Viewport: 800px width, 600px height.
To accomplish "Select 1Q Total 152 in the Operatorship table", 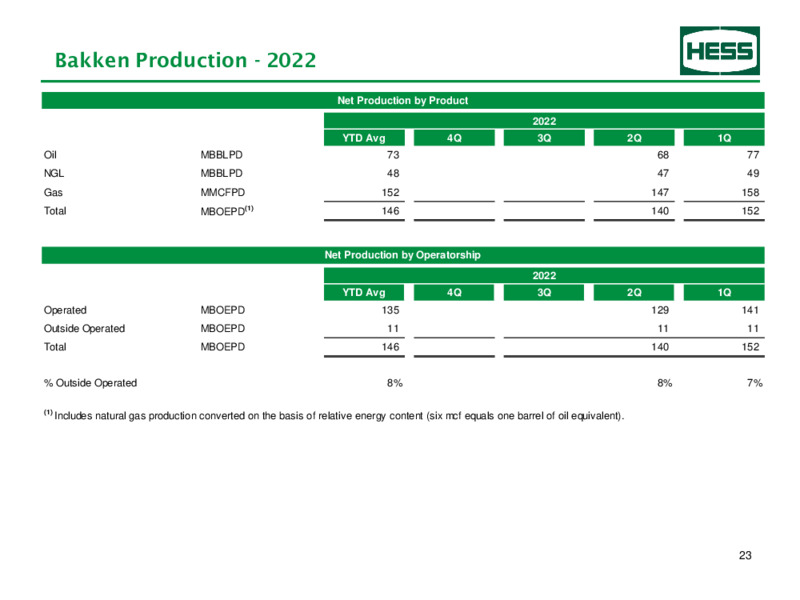I will pos(751,347).
